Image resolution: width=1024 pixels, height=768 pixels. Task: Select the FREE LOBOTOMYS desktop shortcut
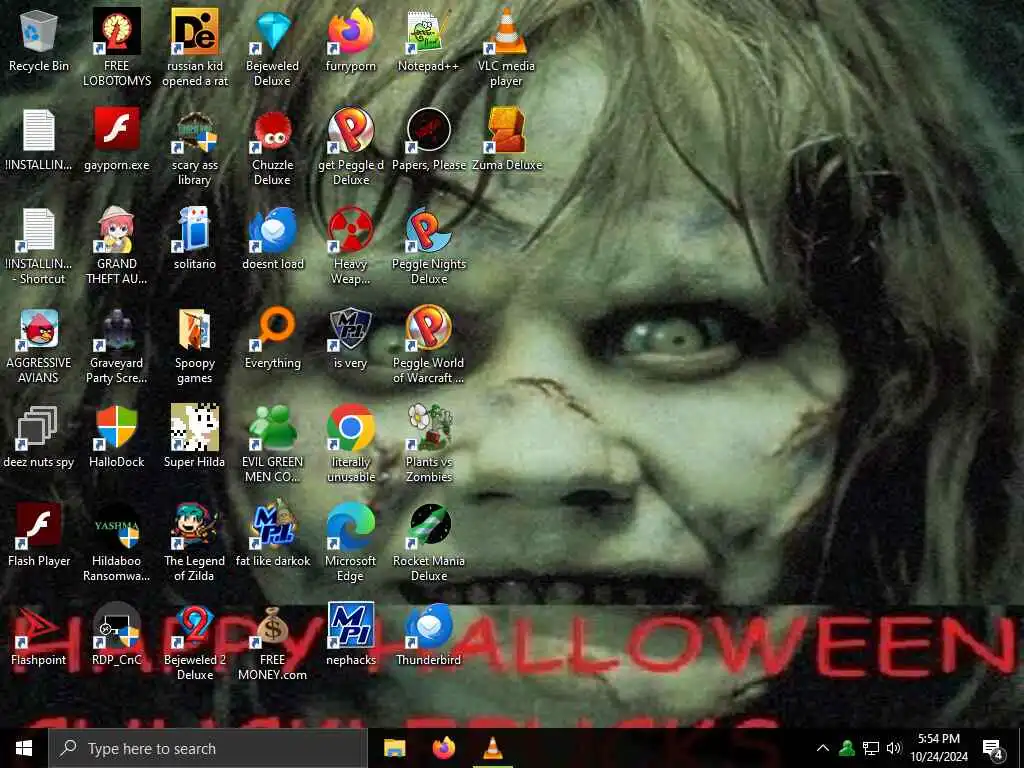116,31
